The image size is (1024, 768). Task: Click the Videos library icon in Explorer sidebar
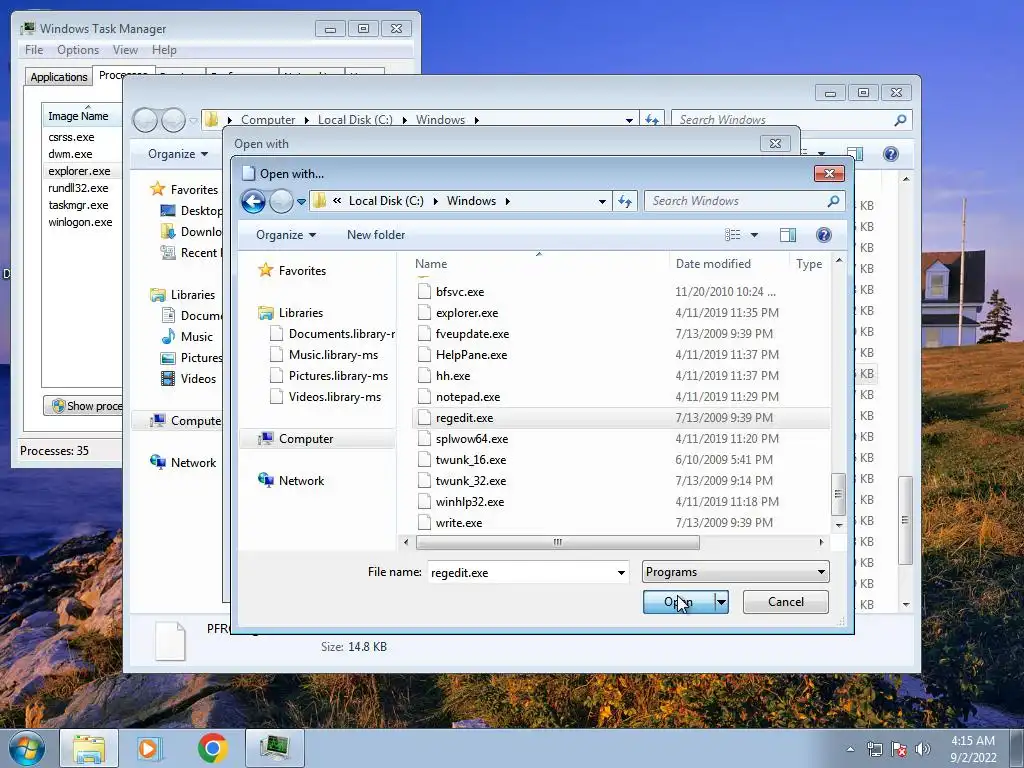point(168,378)
